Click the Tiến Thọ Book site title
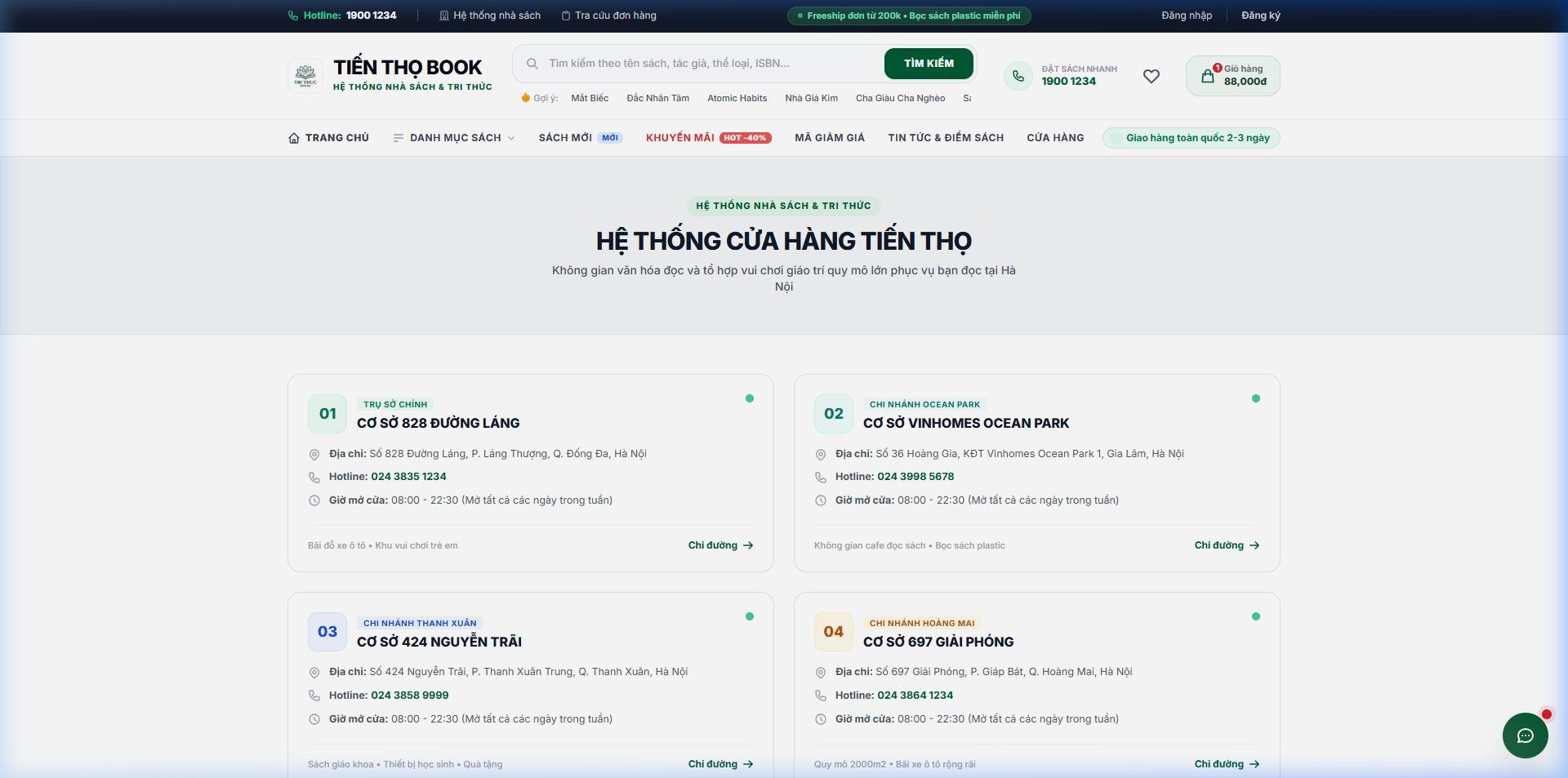1568x778 pixels. click(x=408, y=67)
